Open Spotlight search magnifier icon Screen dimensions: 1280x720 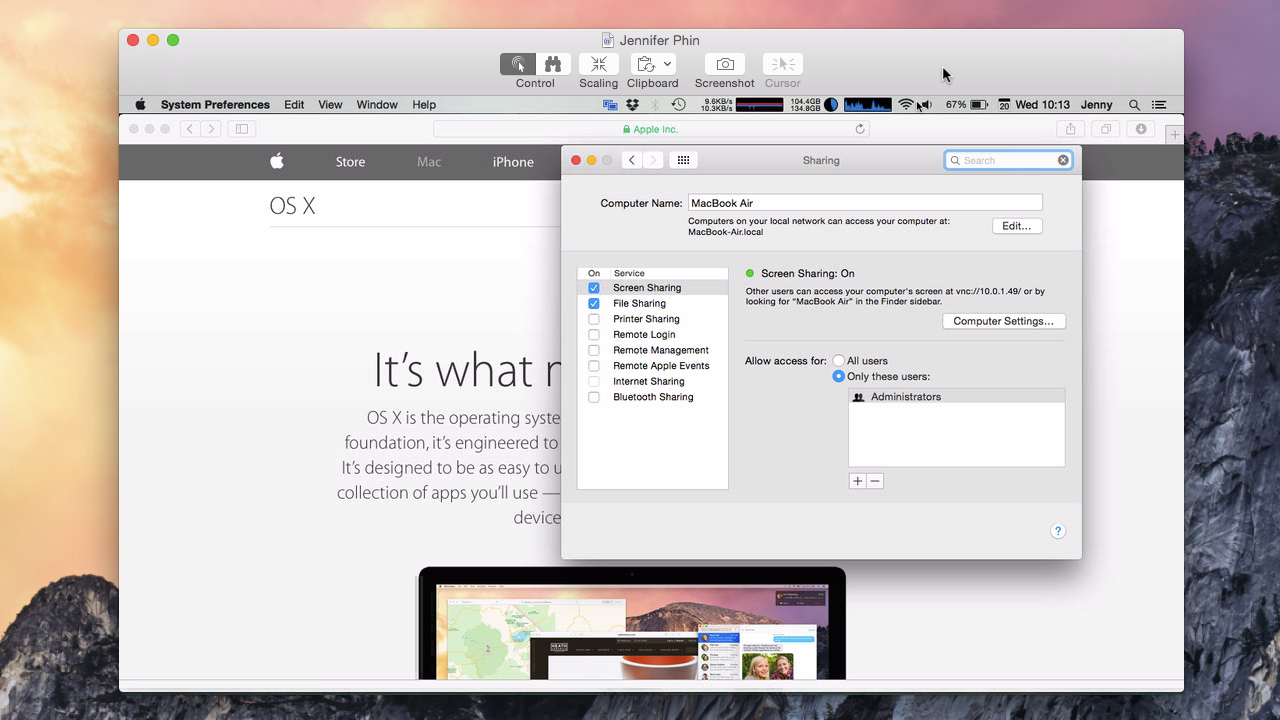pyautogui.click(x=1134, y=105)
